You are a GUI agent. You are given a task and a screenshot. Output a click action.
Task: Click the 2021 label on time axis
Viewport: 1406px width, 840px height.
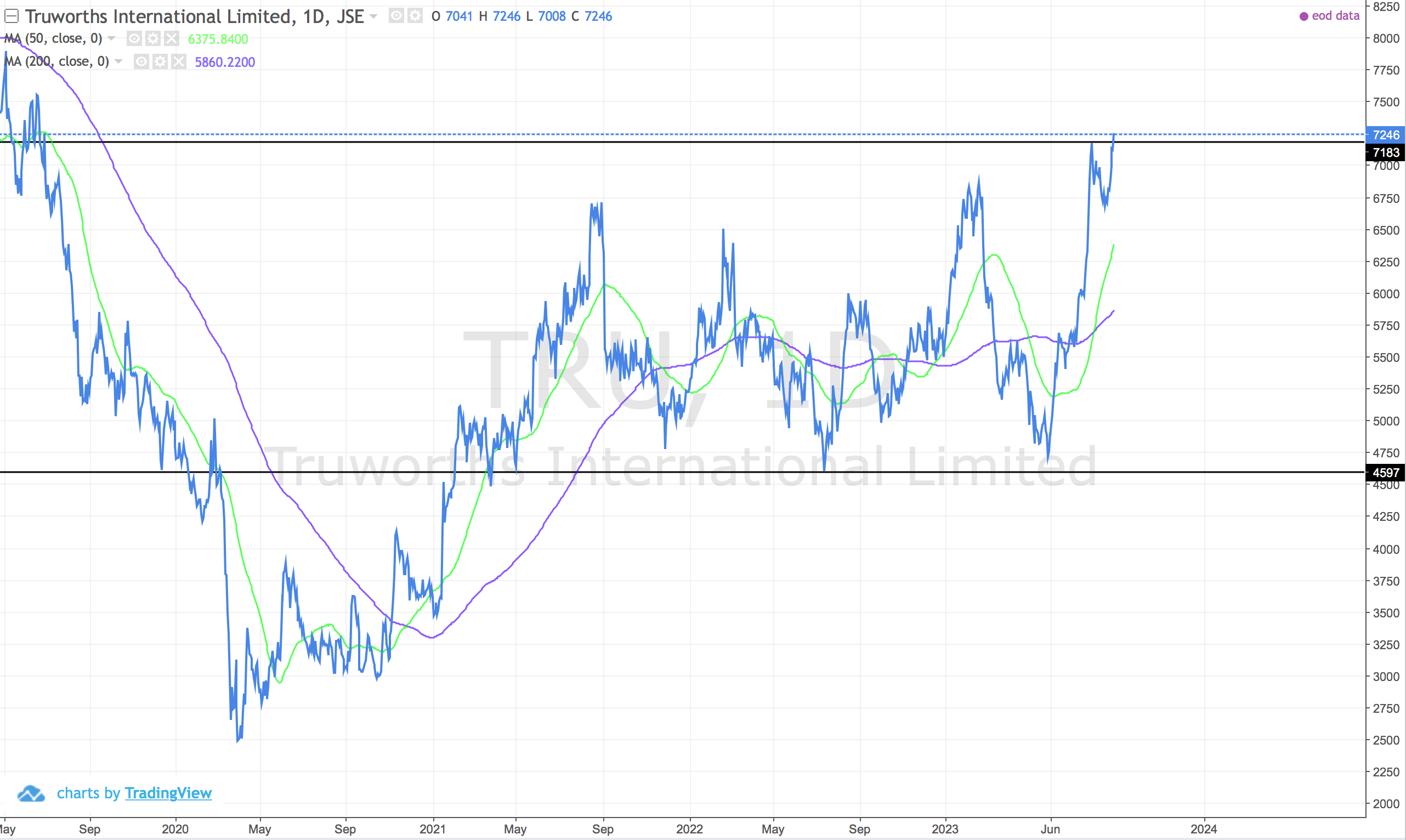tap(433, 829)
